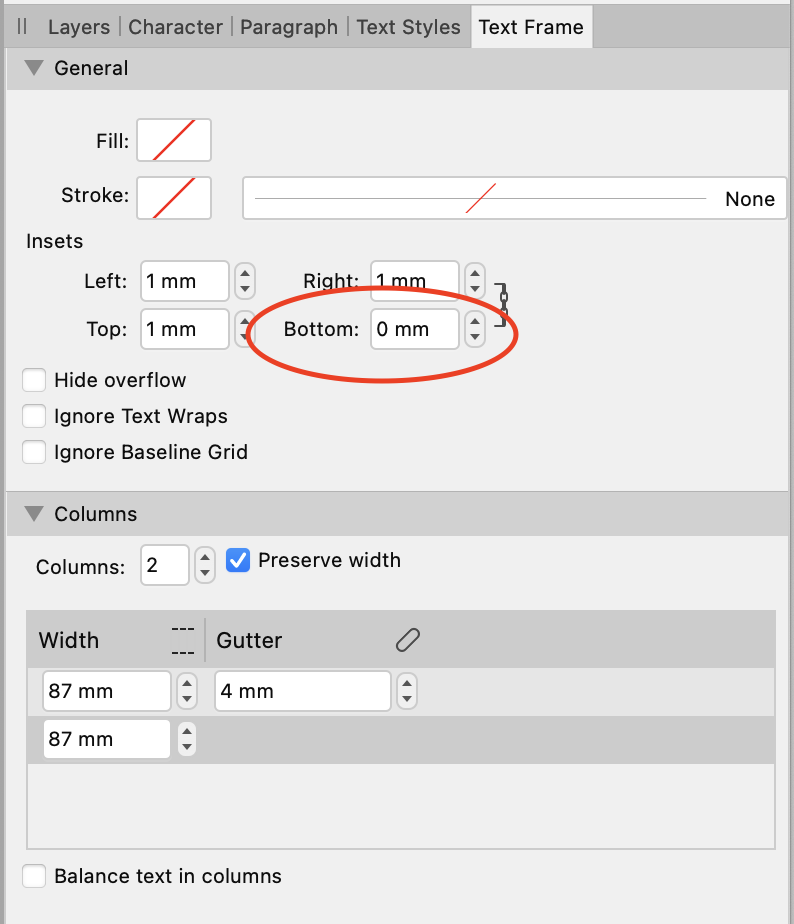Image resolution: width=794 pixels, height=924 pixels.
Task: Click the panel grip handle icon
Action: [22, 27]
